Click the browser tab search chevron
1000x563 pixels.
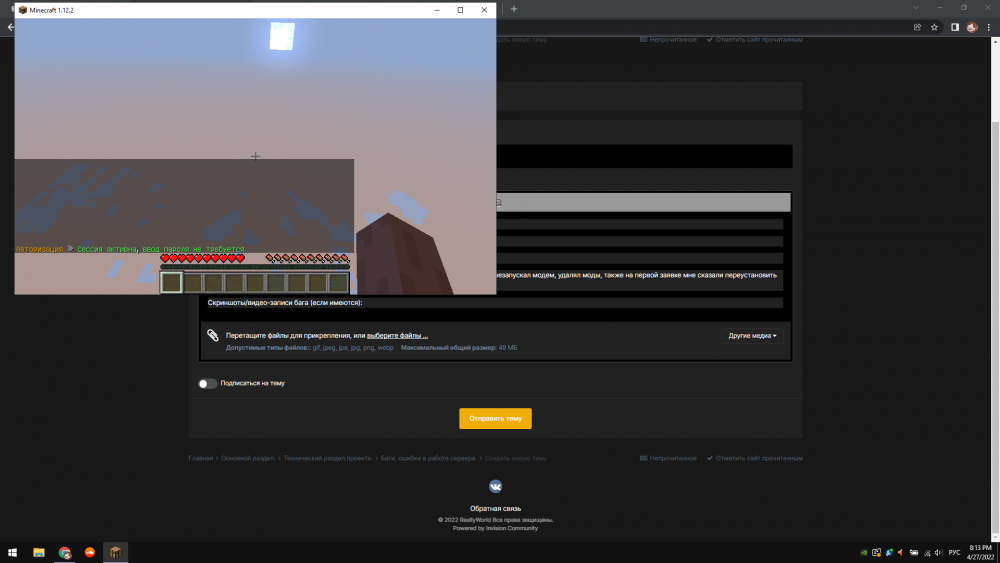point(916,8)
